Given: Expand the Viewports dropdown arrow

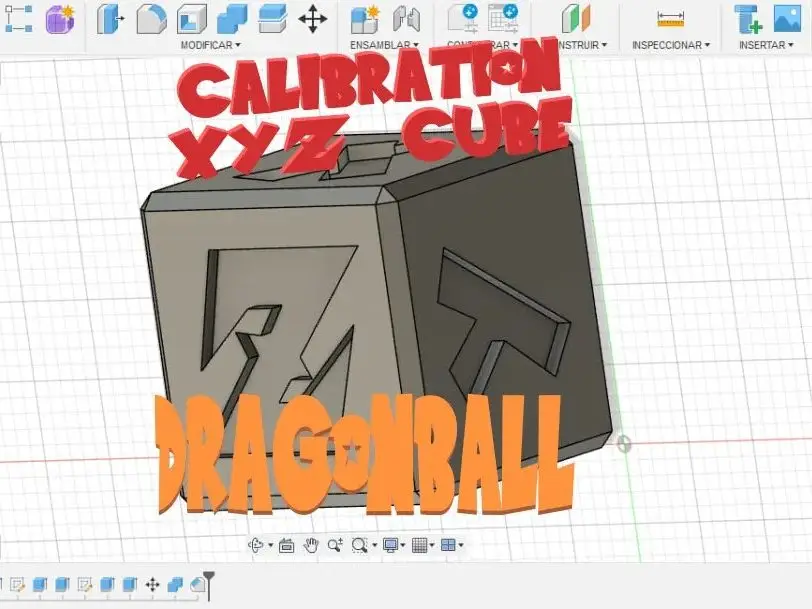Looking at the screenshot, I should click(461, 545).
